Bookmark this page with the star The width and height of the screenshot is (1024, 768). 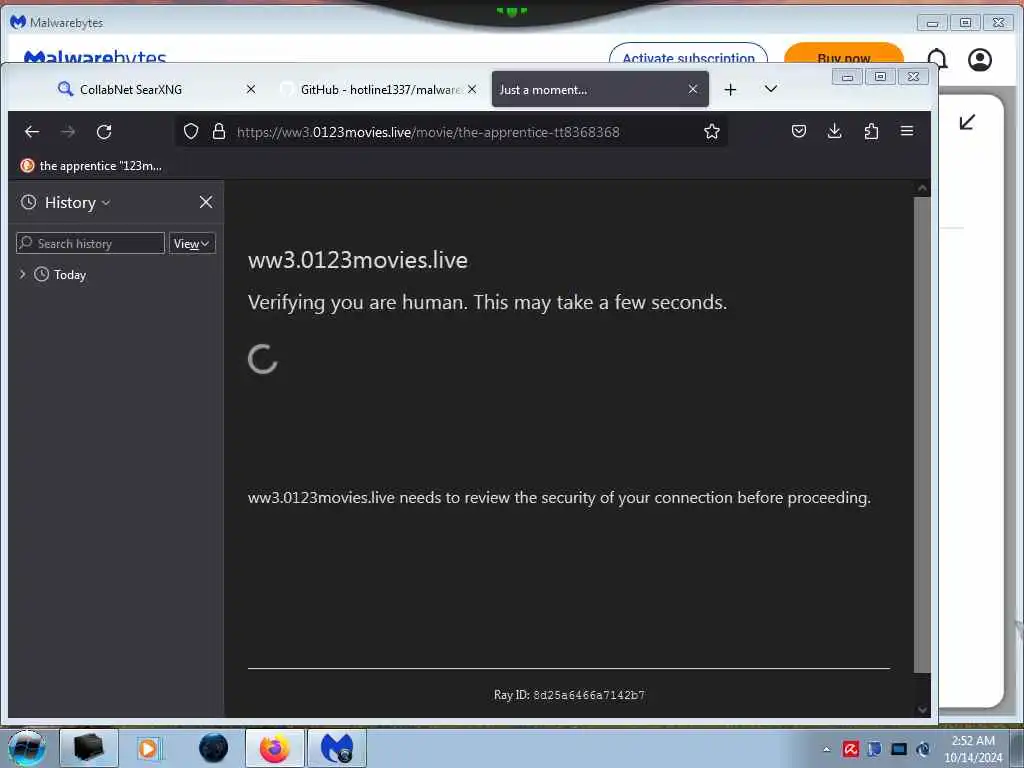point(712,132)
